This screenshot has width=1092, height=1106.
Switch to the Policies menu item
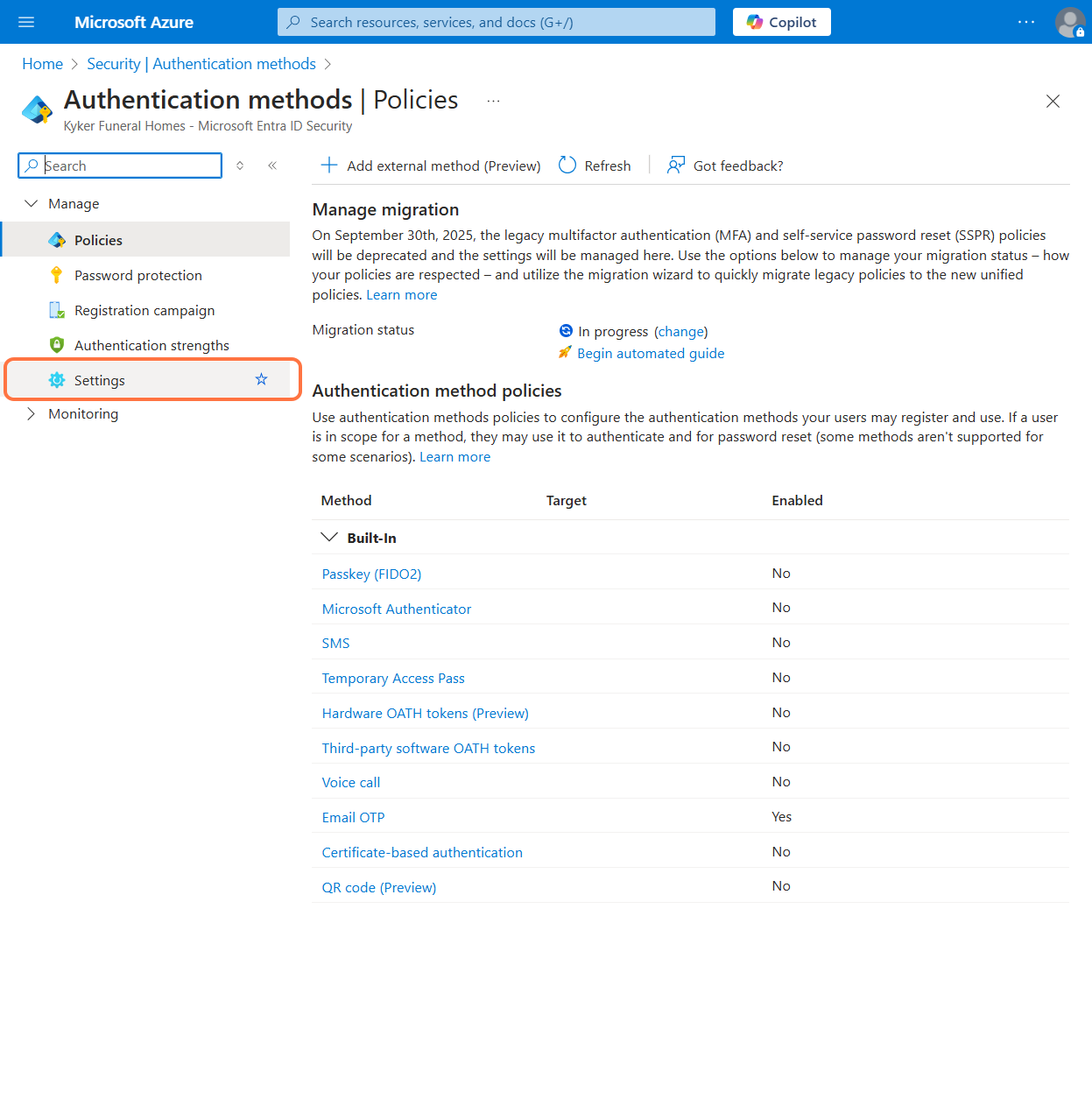tap(97, 239)
